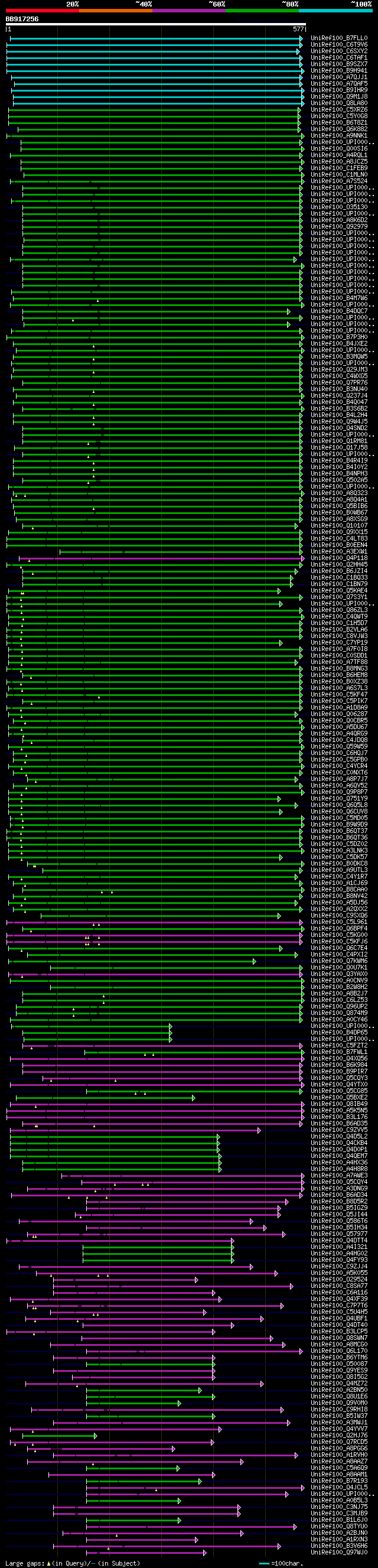The height and width of the screenshot is (1568, 378).
Task: Click the green ~80% identity legend segment
Action: click(x=262, y=11)
